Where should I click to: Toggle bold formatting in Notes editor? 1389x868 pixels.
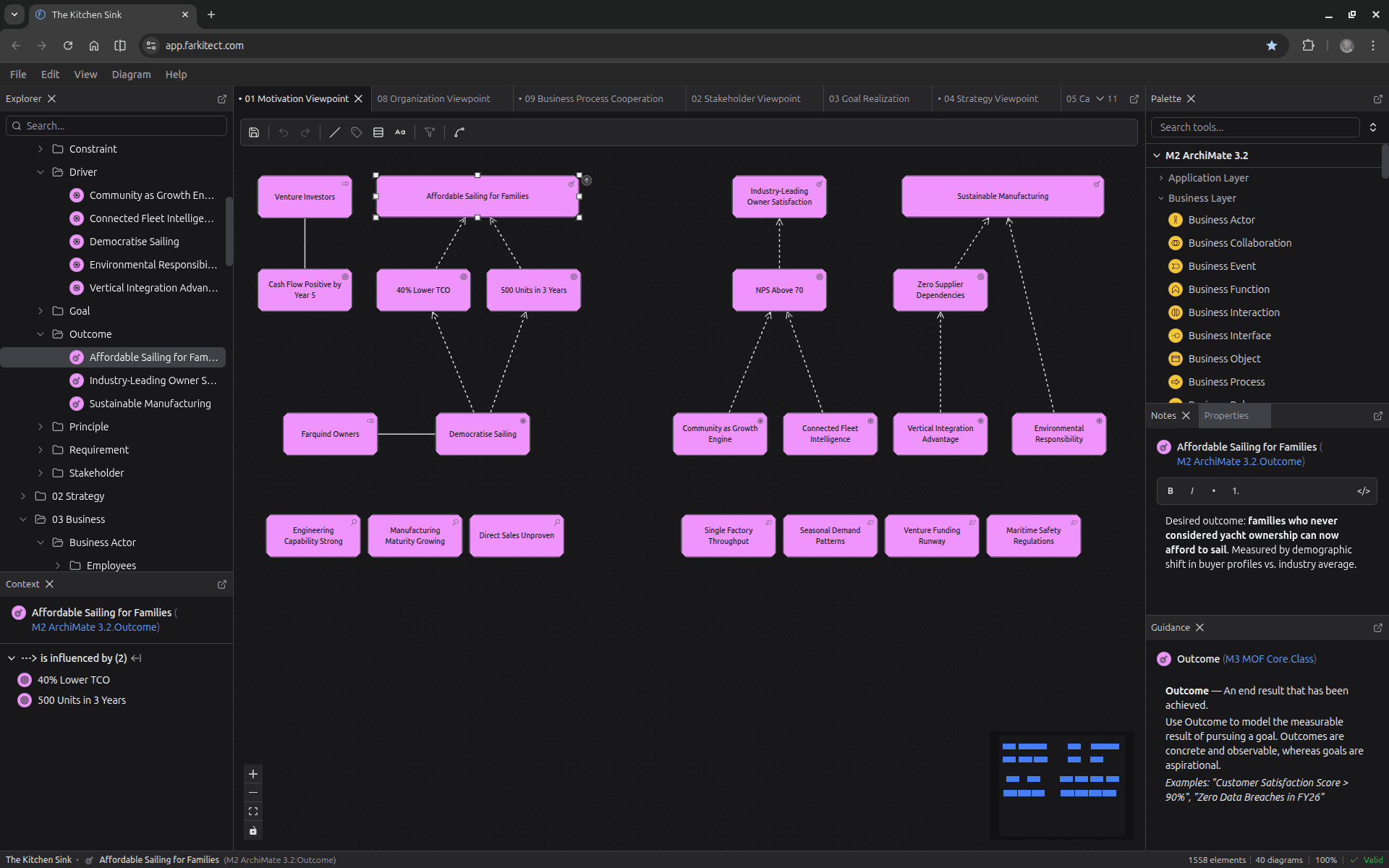[x=1171, y=491]
